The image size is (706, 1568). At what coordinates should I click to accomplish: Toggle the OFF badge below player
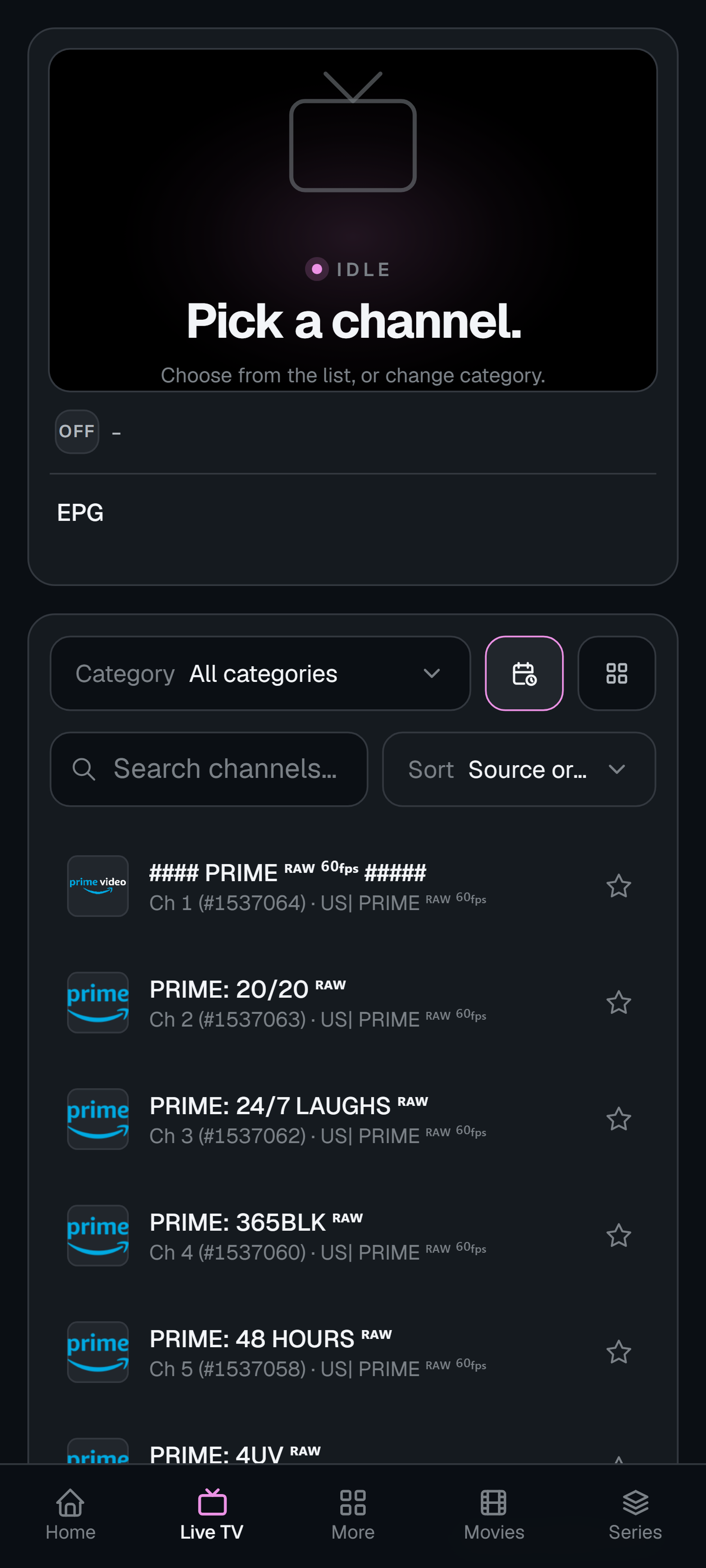pos(77,432)
